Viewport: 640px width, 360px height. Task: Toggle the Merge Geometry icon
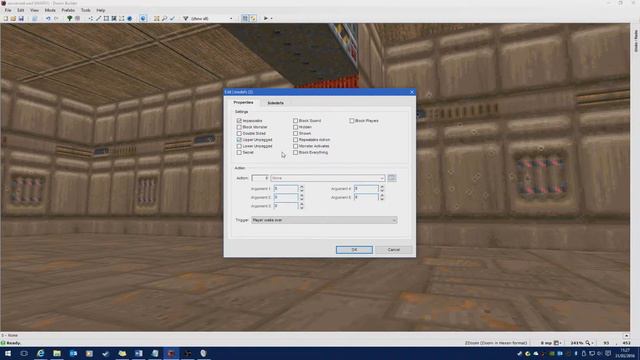[253, 18]
